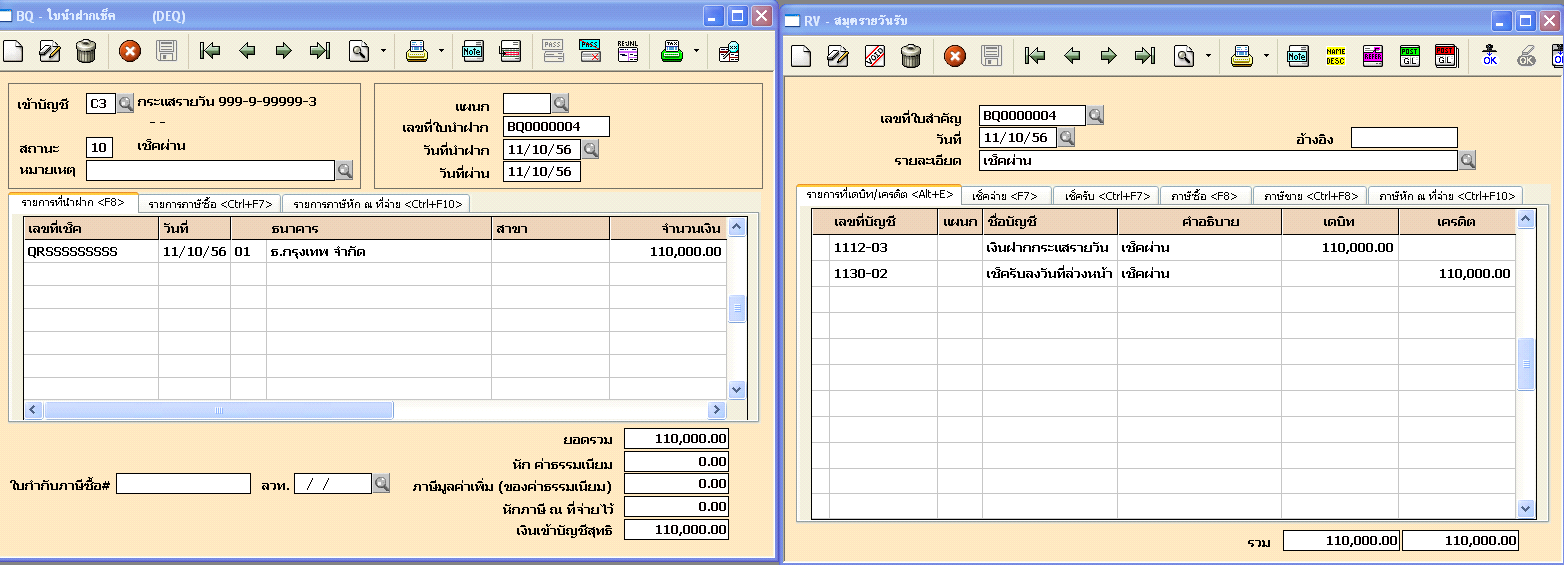
Task: Expand the search dropdown arrow in BQ toolbar
Action: (384, 51)
